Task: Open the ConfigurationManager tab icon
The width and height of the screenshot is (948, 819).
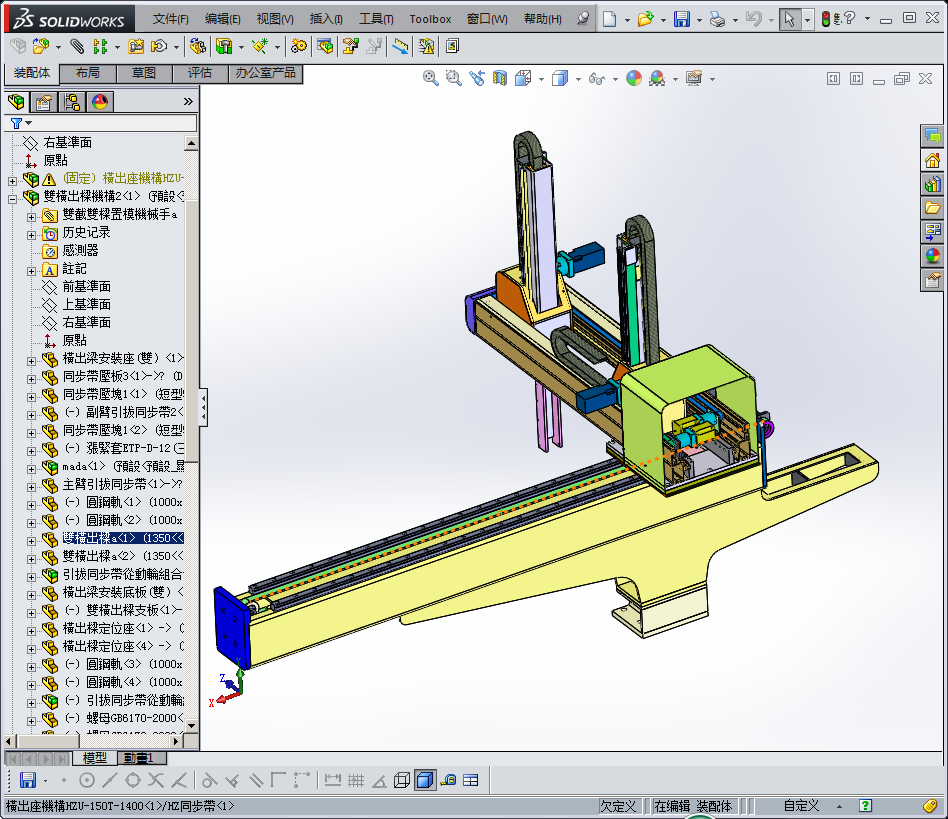Action: pos(71,102)
